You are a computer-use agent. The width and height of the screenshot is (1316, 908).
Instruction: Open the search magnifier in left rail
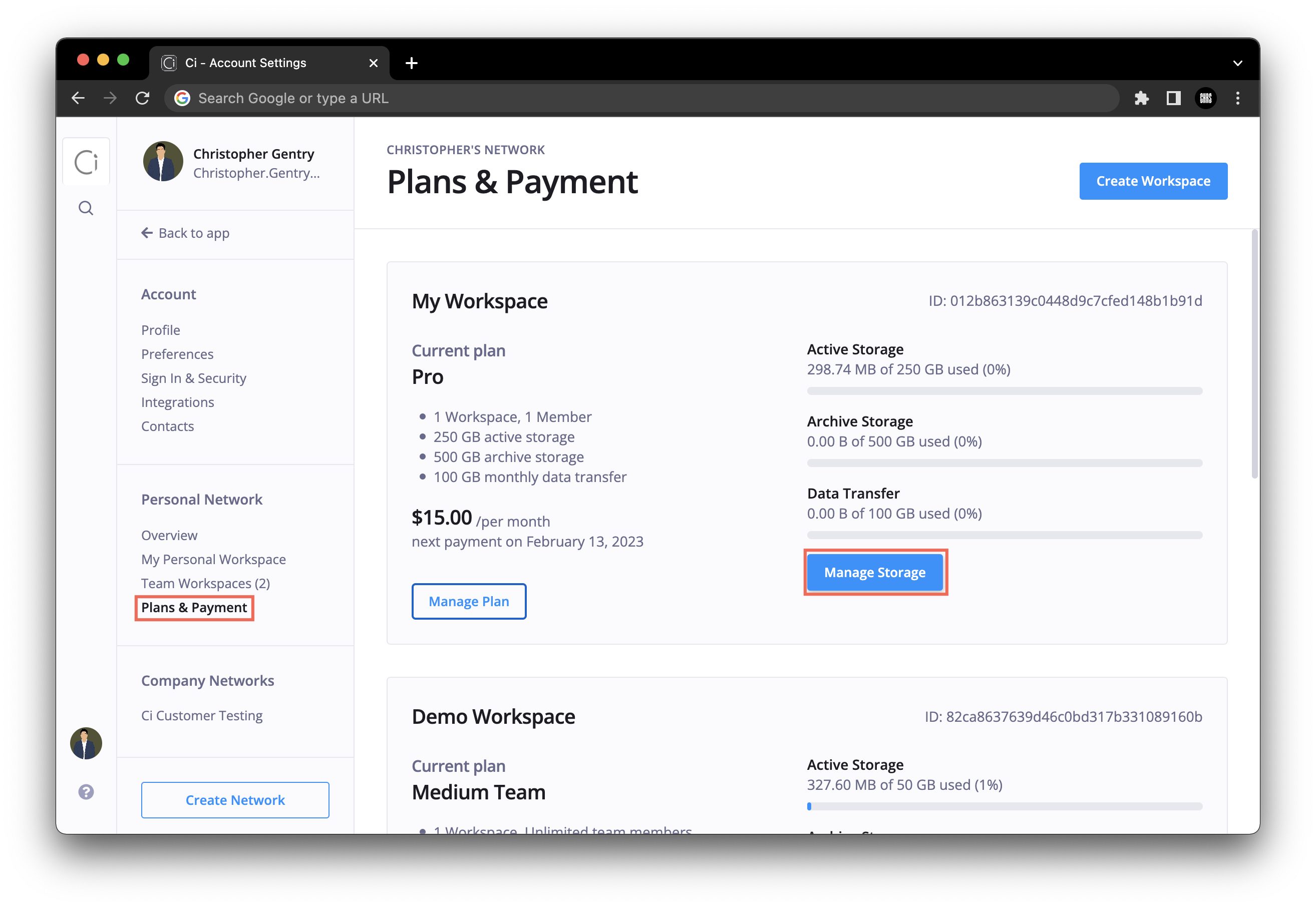coord(86,208)
